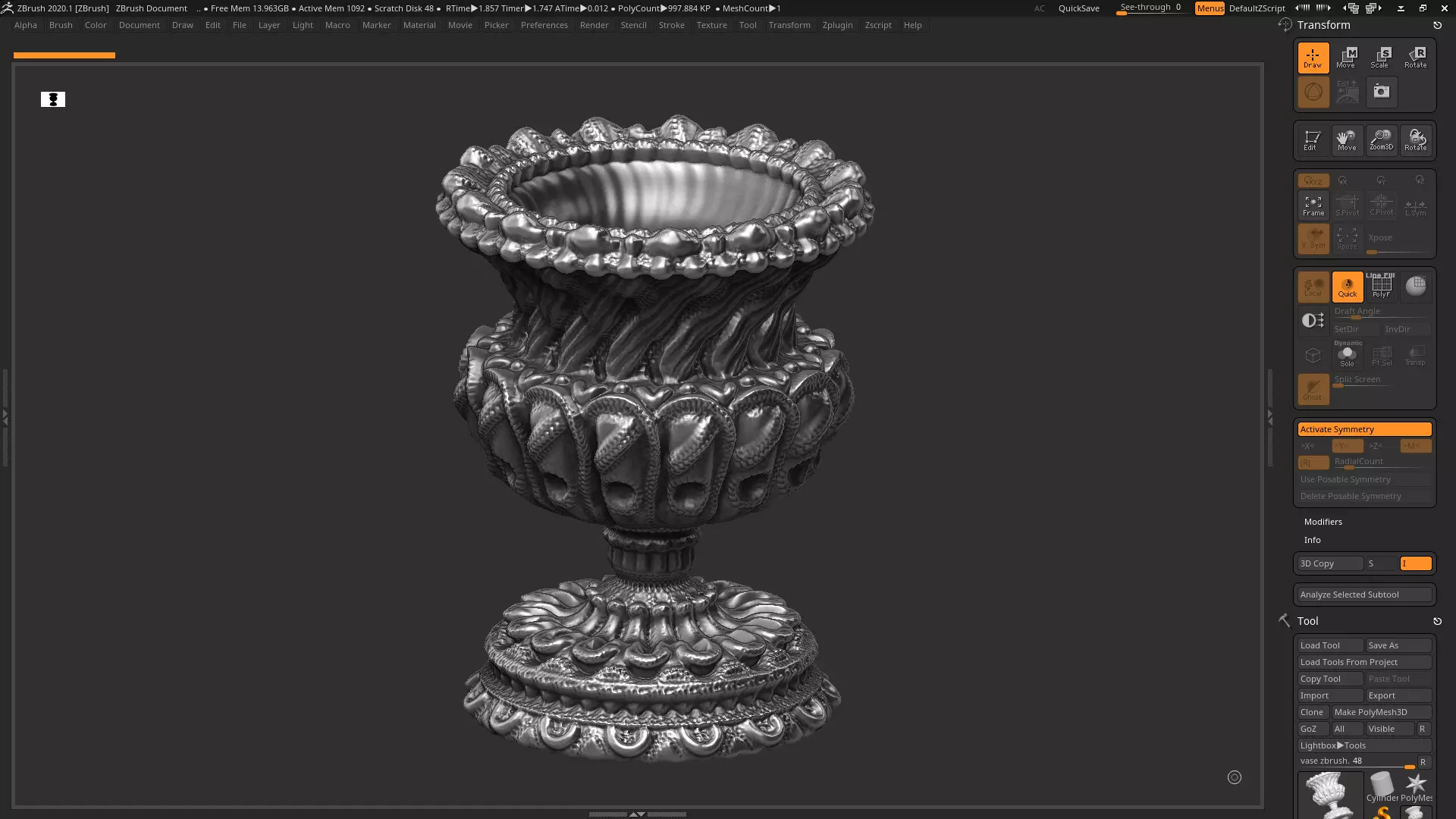Select the Draw mode button

click(x=1313, y=58)
